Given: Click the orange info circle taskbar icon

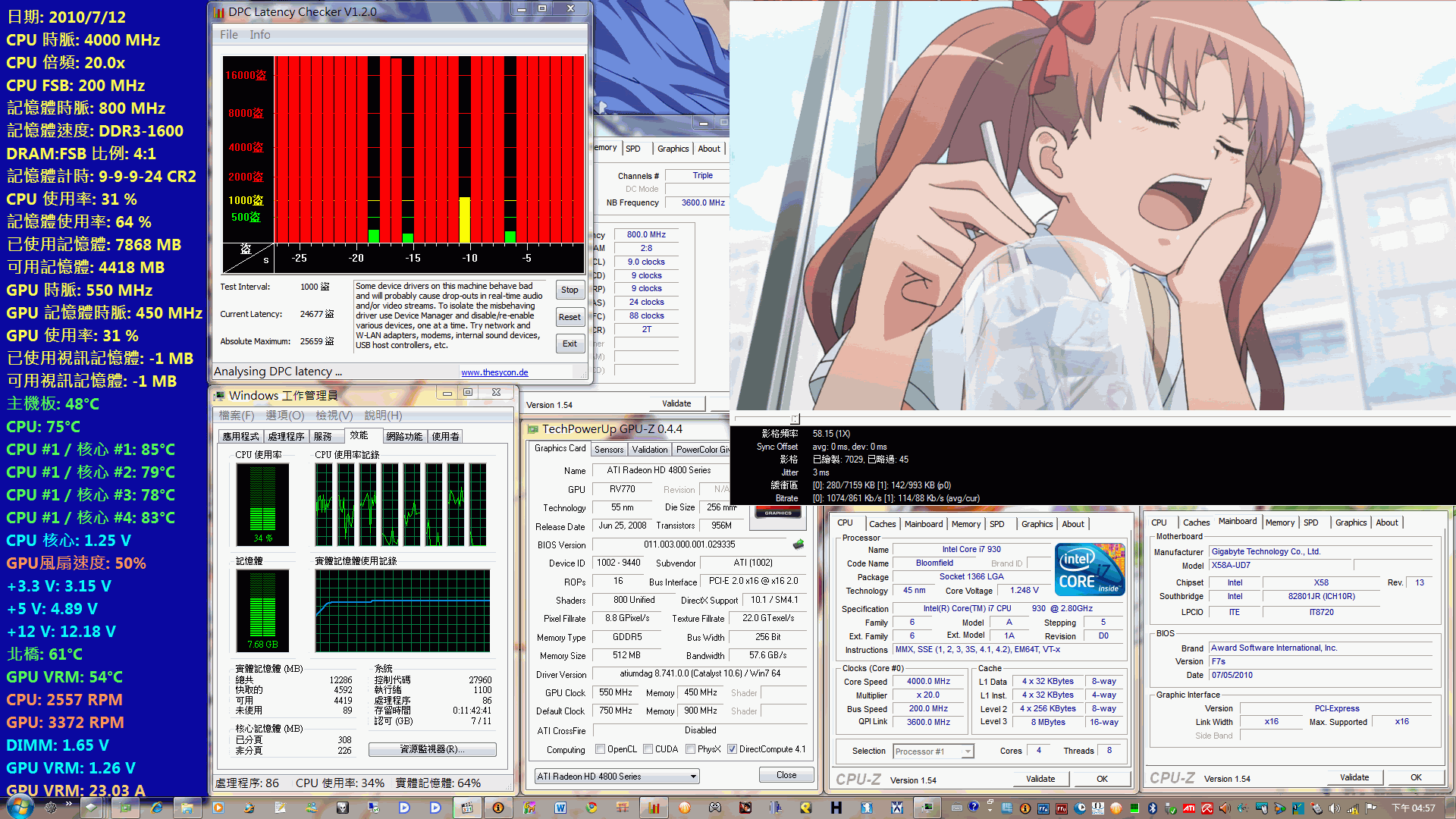Looking at the screenshot, I should (497, 808).
